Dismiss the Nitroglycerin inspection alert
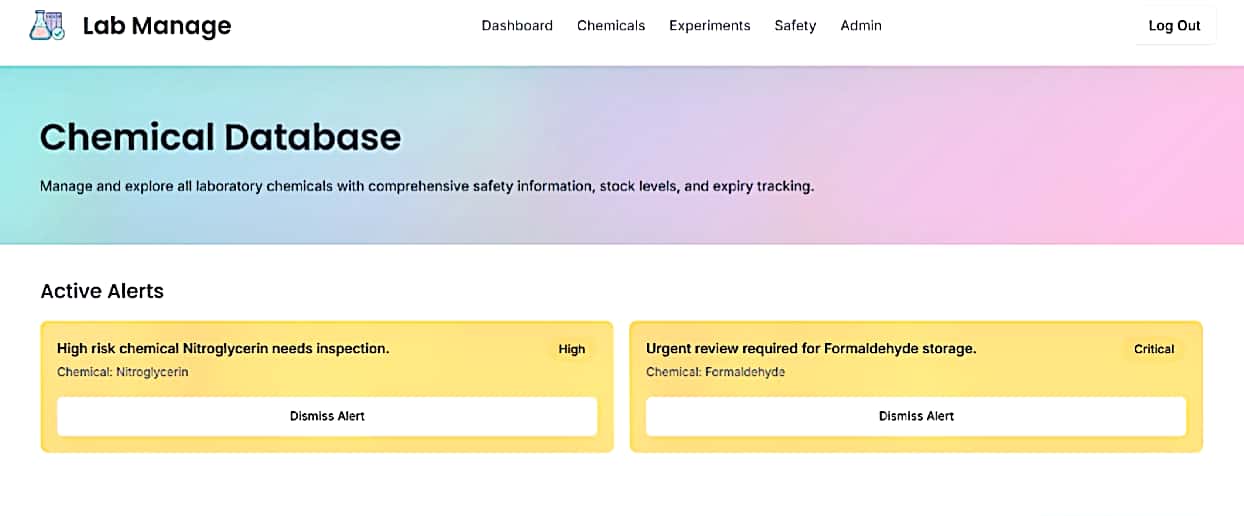Screen dimensions: 1244x516 click(327, 416)
